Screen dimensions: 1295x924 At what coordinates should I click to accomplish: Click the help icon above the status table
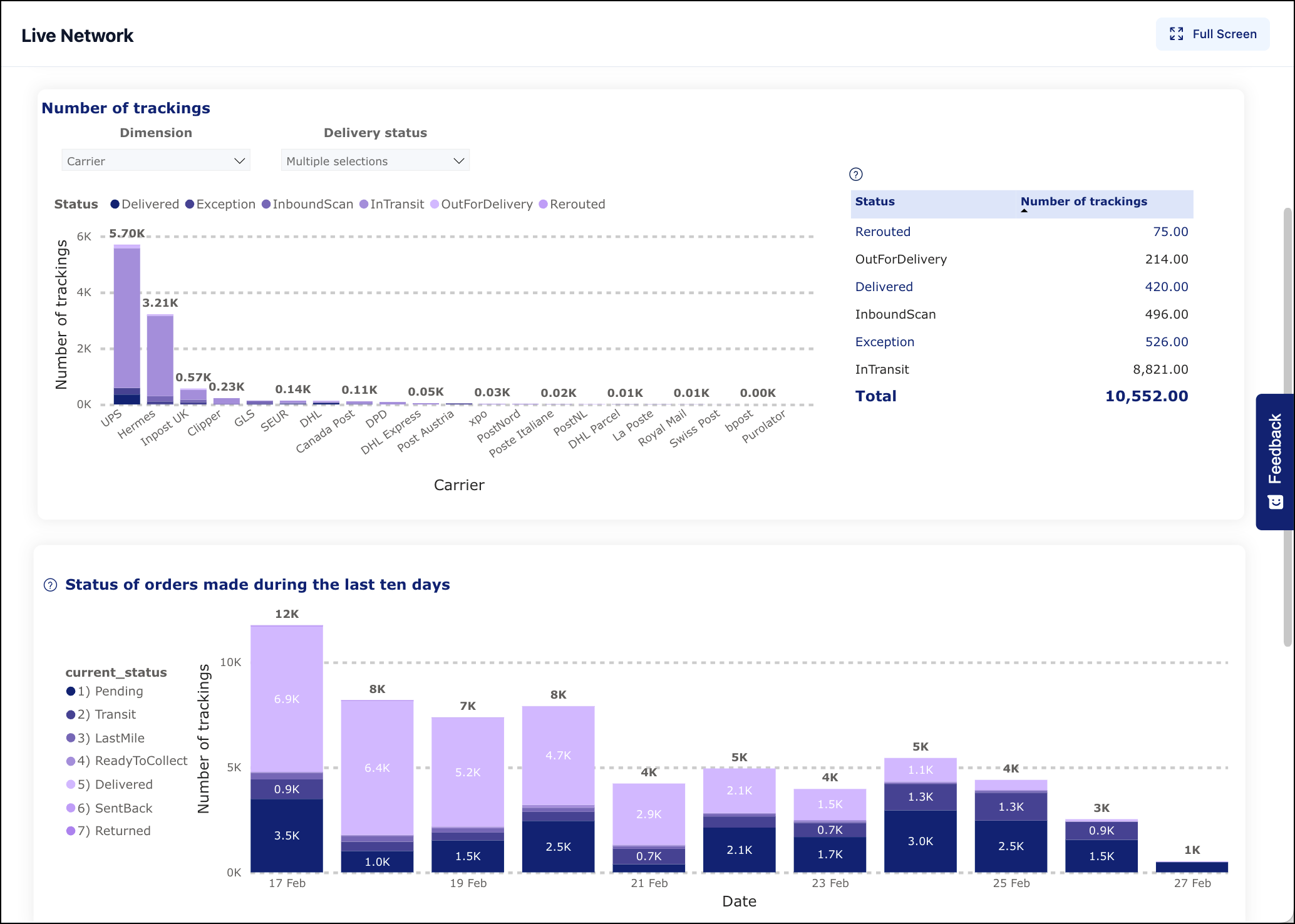coord(856,175)
